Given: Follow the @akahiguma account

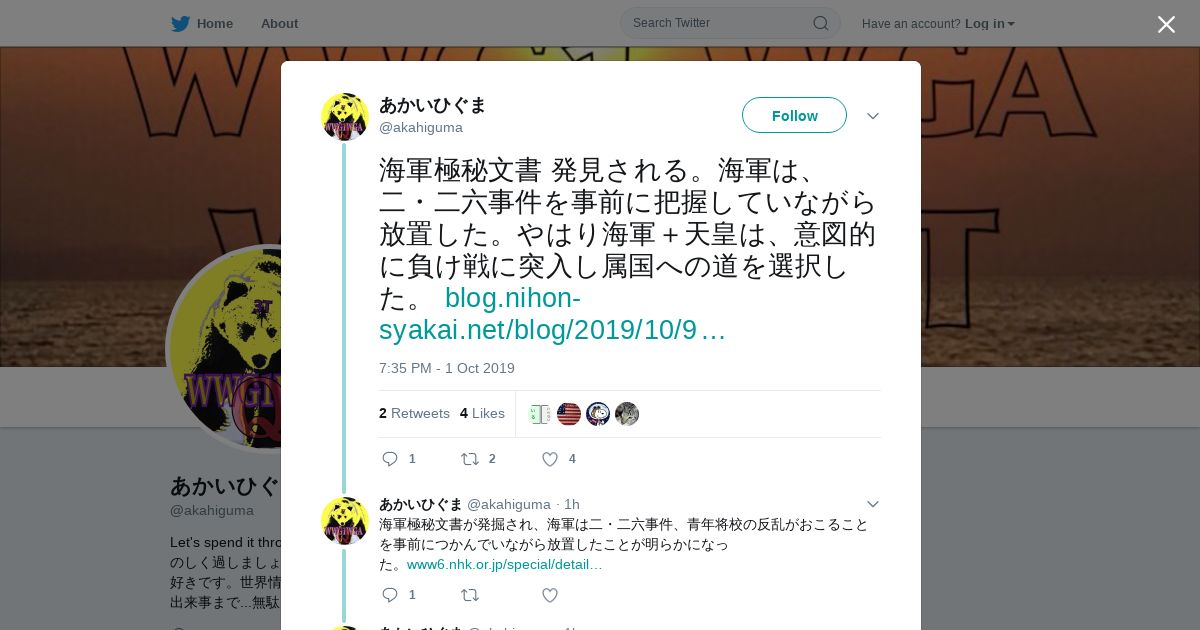Looking at the screenshot, I should tap(794, 115).
